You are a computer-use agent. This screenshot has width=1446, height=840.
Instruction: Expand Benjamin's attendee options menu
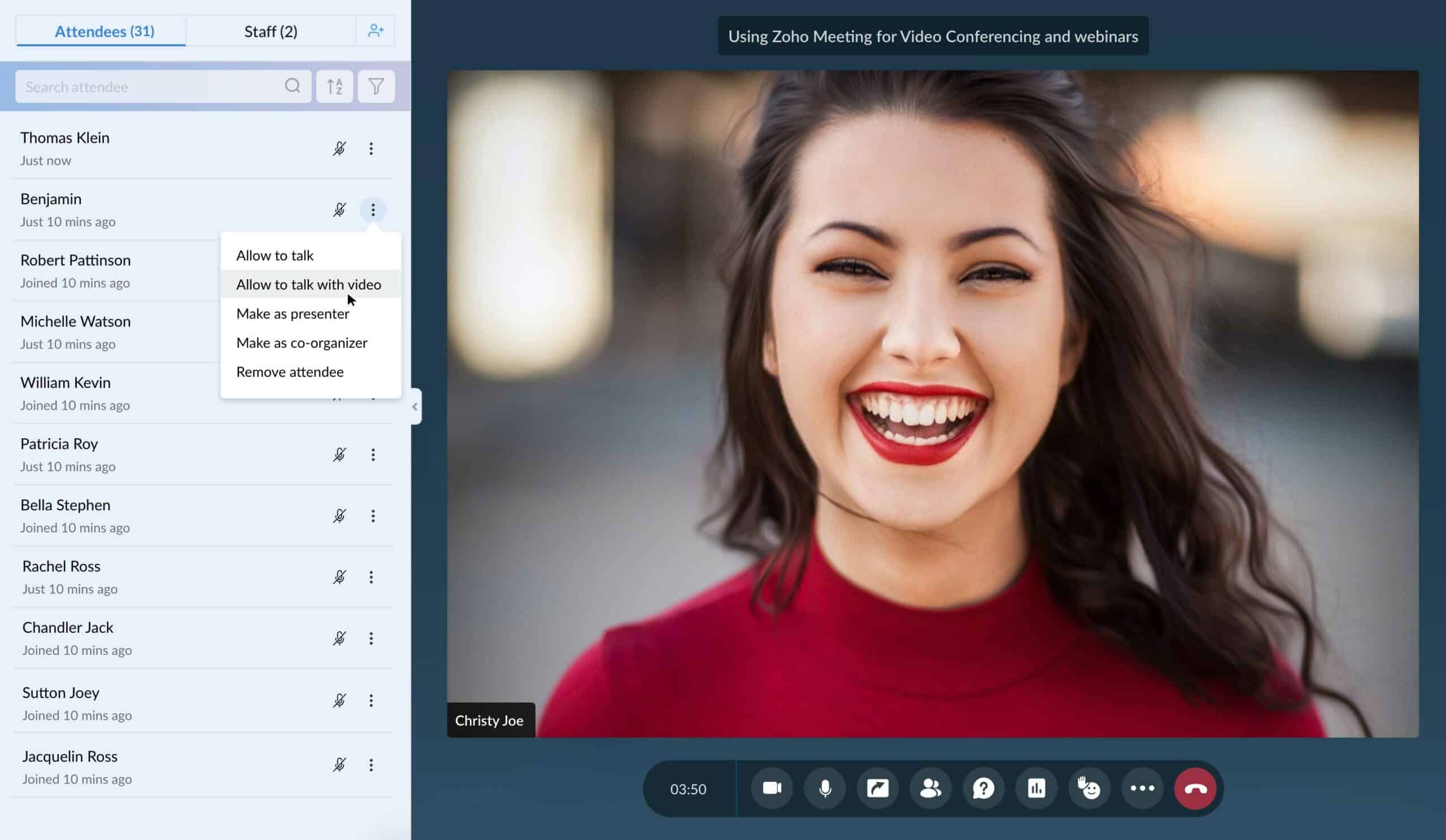click(x=372, y=210)
